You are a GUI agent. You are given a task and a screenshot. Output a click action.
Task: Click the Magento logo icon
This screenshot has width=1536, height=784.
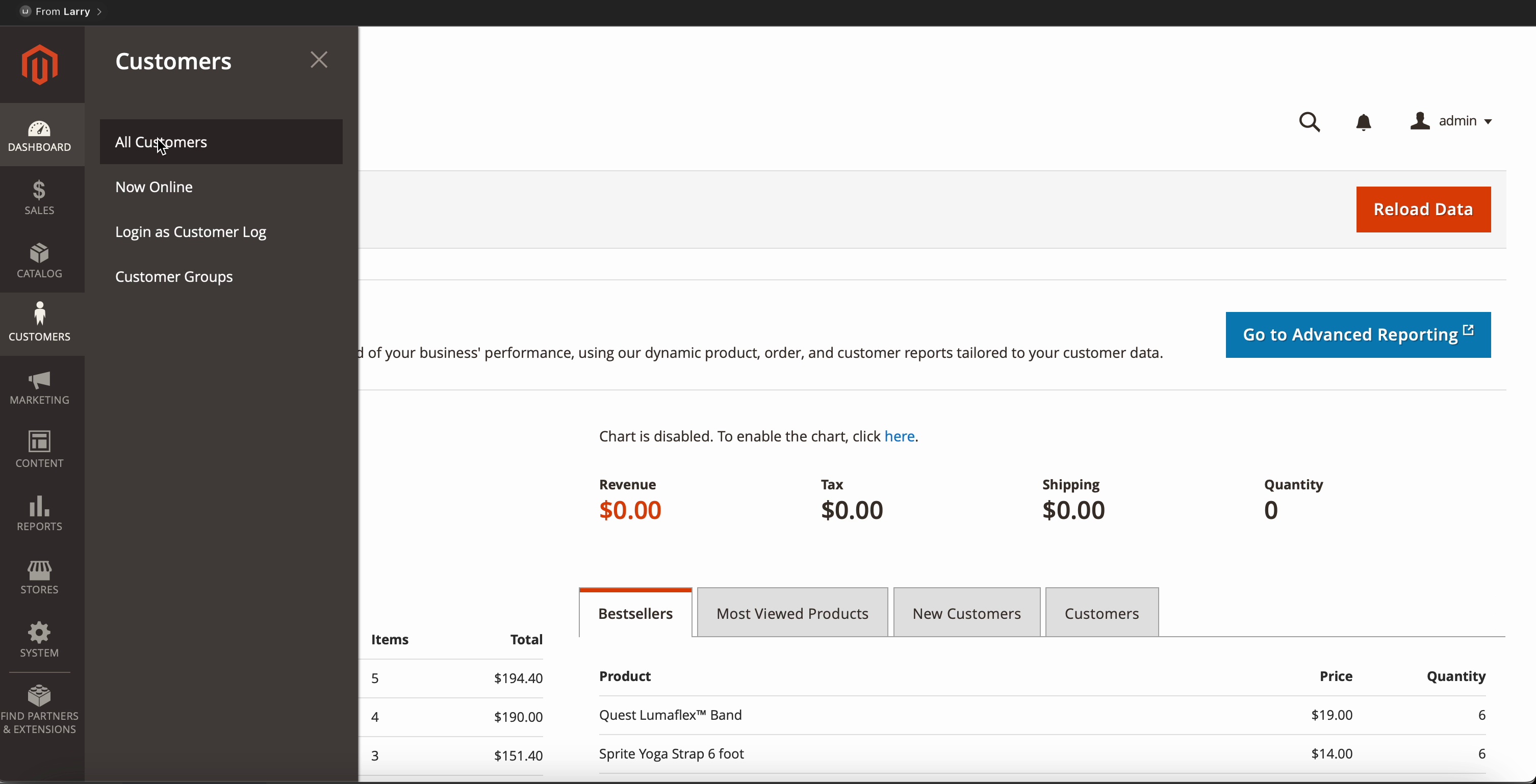click(39, 64)
